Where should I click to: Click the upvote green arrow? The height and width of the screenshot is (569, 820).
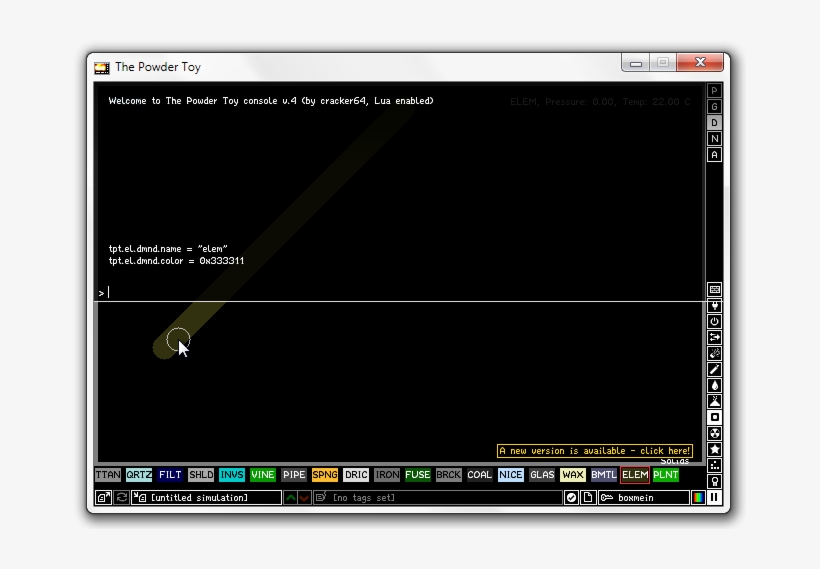(290, 497)
